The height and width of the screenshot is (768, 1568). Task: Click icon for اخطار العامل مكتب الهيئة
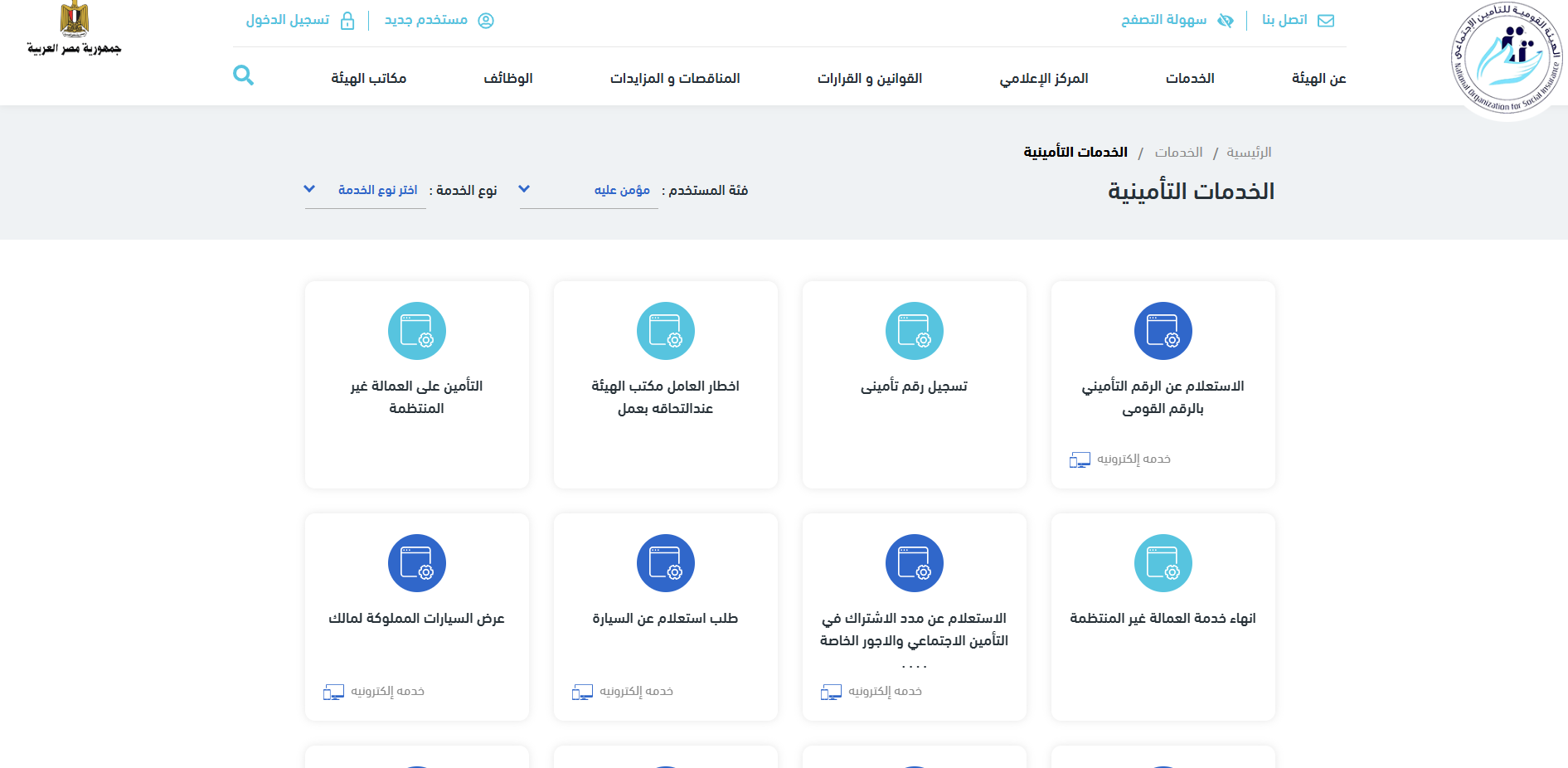click(665, 331)
